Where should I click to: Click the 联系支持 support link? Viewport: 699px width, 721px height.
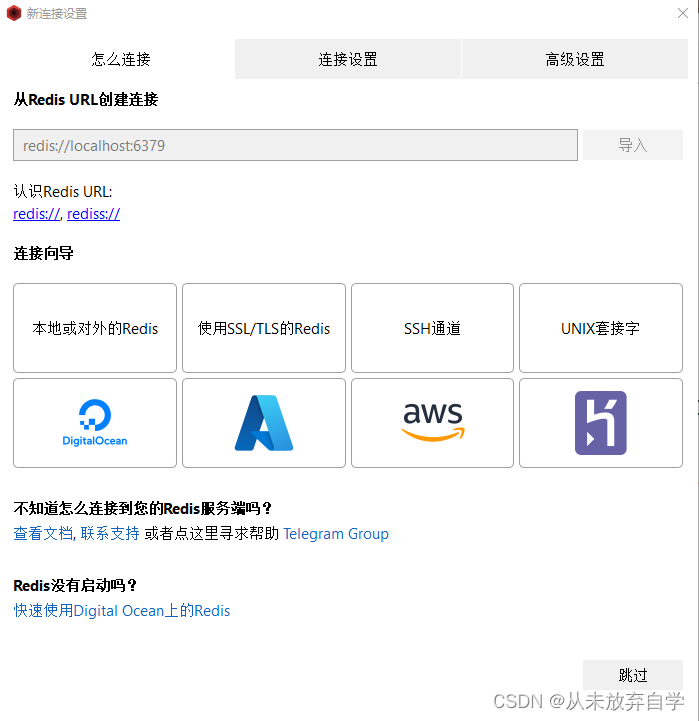coord(110,533)
